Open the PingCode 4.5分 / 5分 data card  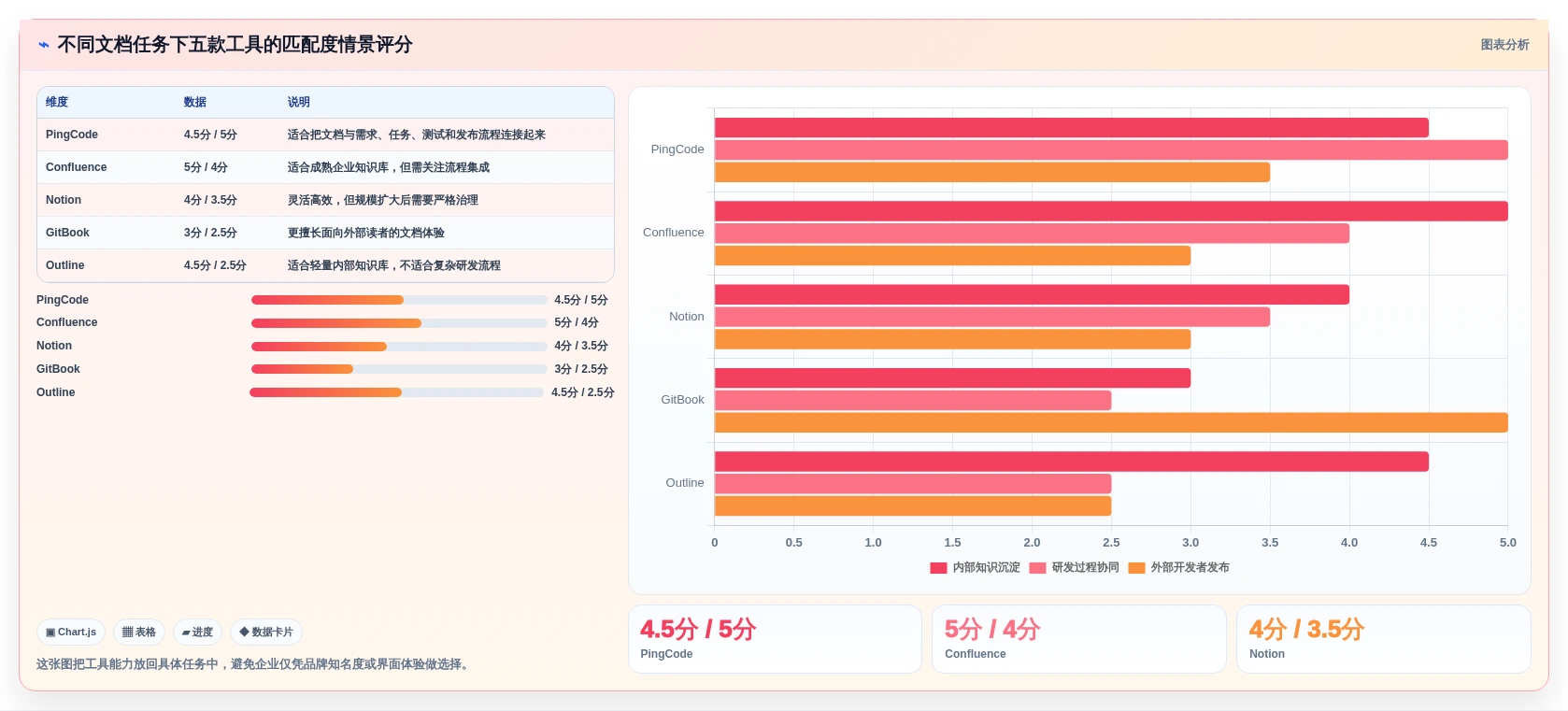coord(775,639)
